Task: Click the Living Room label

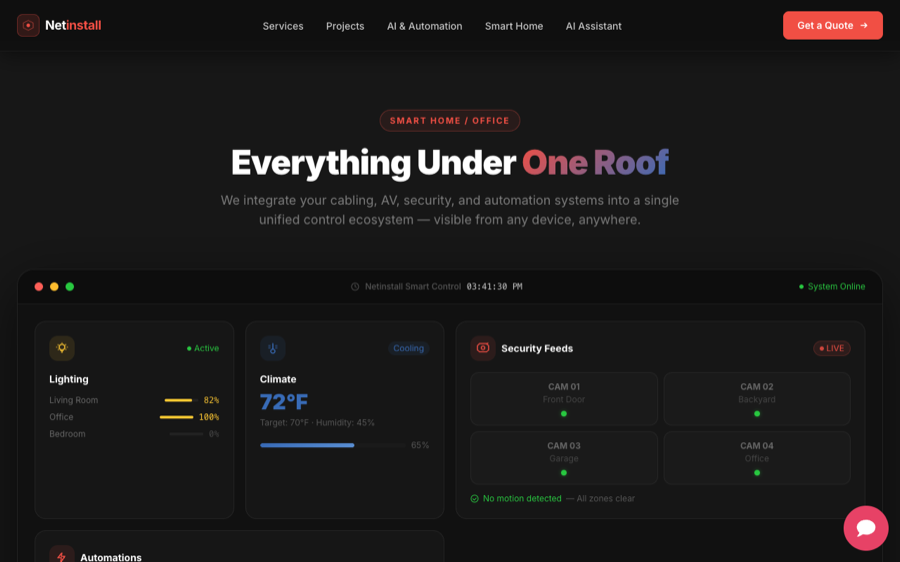Action: pos(73,400)
